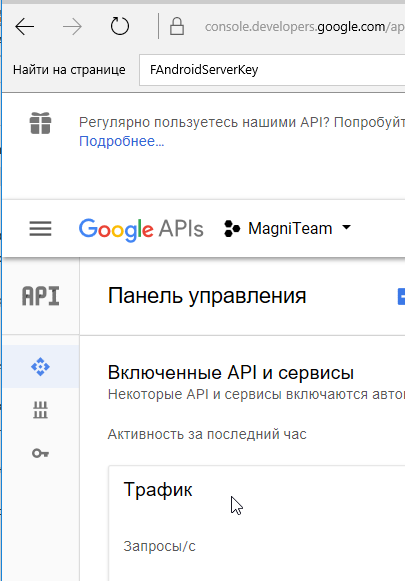Focus the find-on-page field containing FAndroidServerKey
This screenshot has width=405, height=581.
272,70
